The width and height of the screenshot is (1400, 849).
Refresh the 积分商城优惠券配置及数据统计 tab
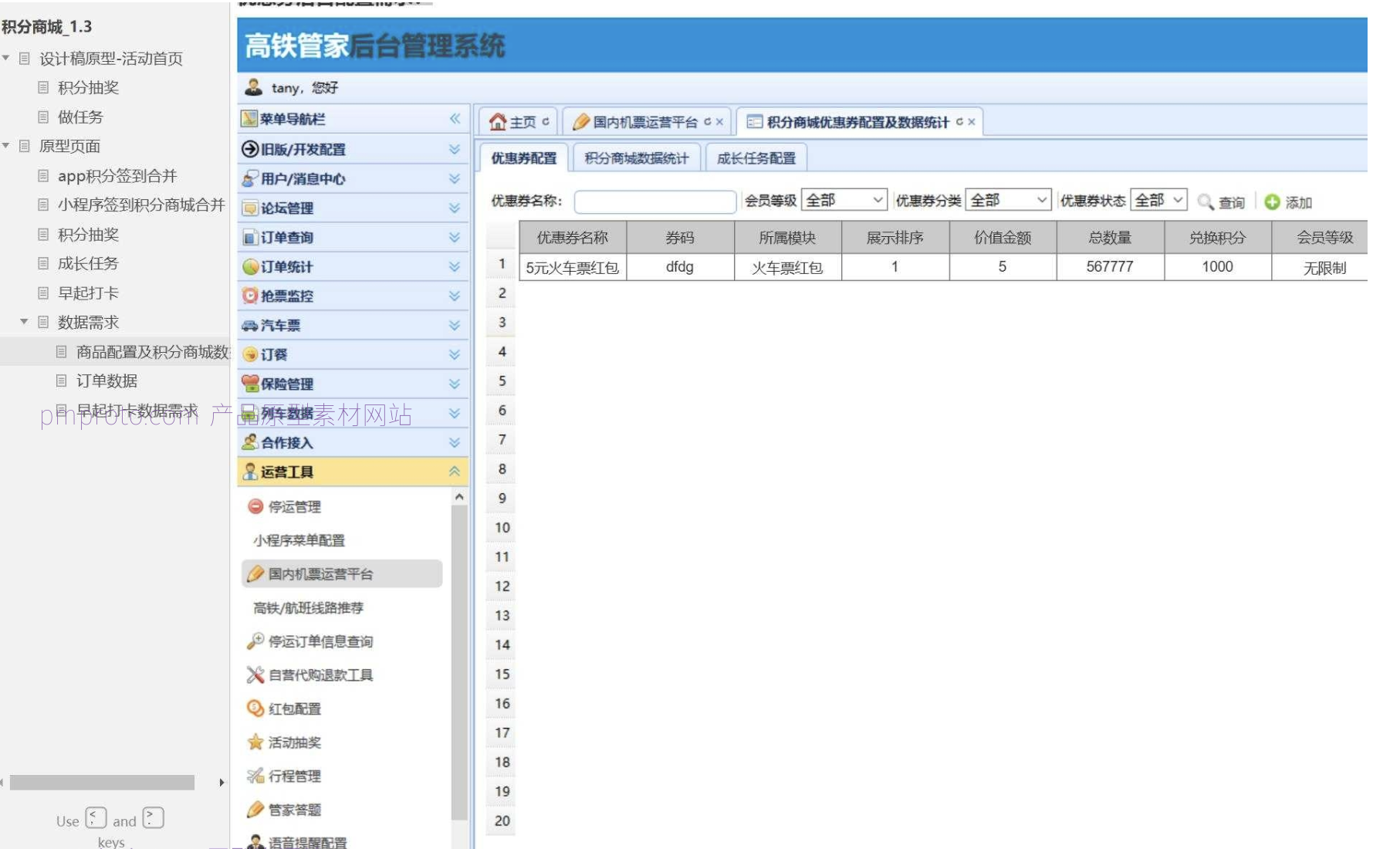[x=959, y=121]
